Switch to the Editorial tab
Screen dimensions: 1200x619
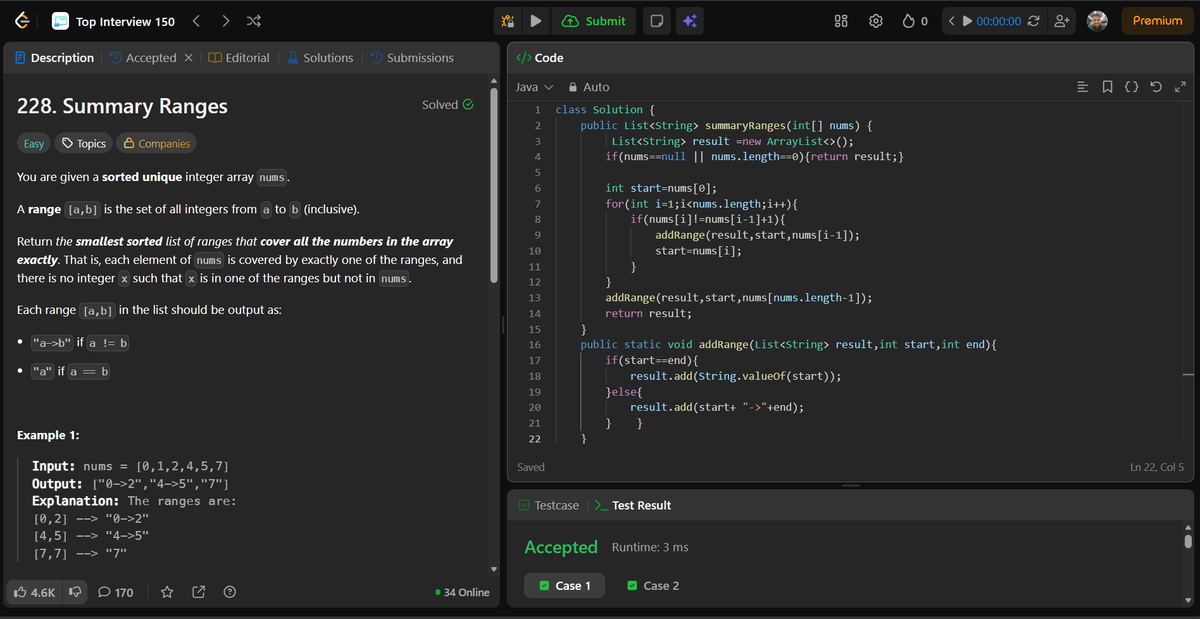click(238, 58)
